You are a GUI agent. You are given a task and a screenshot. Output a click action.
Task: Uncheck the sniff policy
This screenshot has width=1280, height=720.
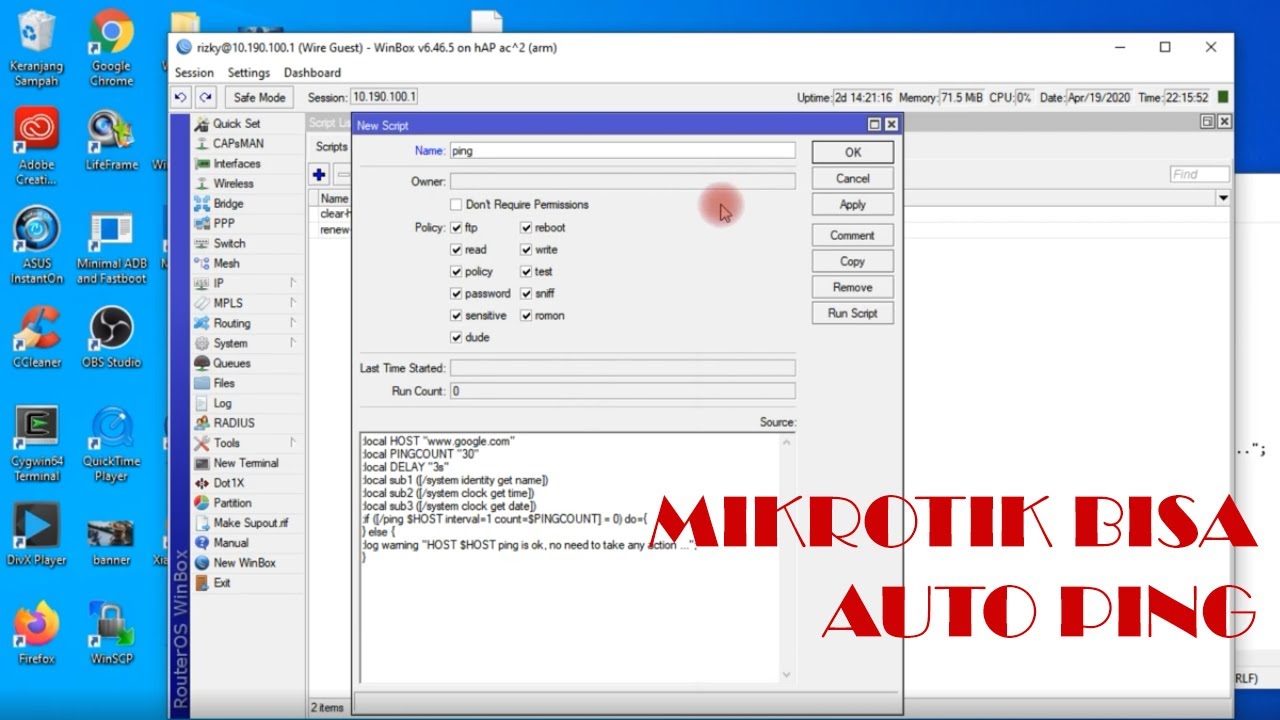tap(526, 294)
